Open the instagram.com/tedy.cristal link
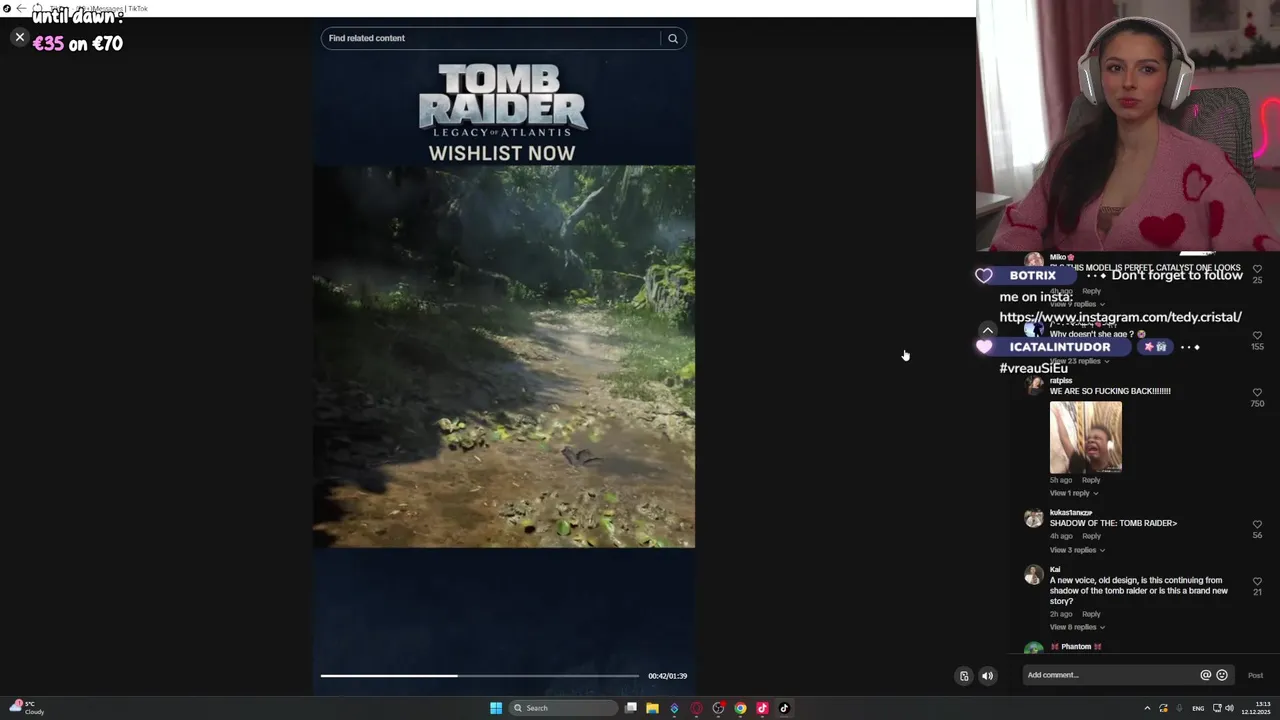Screen dimensions: 1280x720 coord(1120,317)
